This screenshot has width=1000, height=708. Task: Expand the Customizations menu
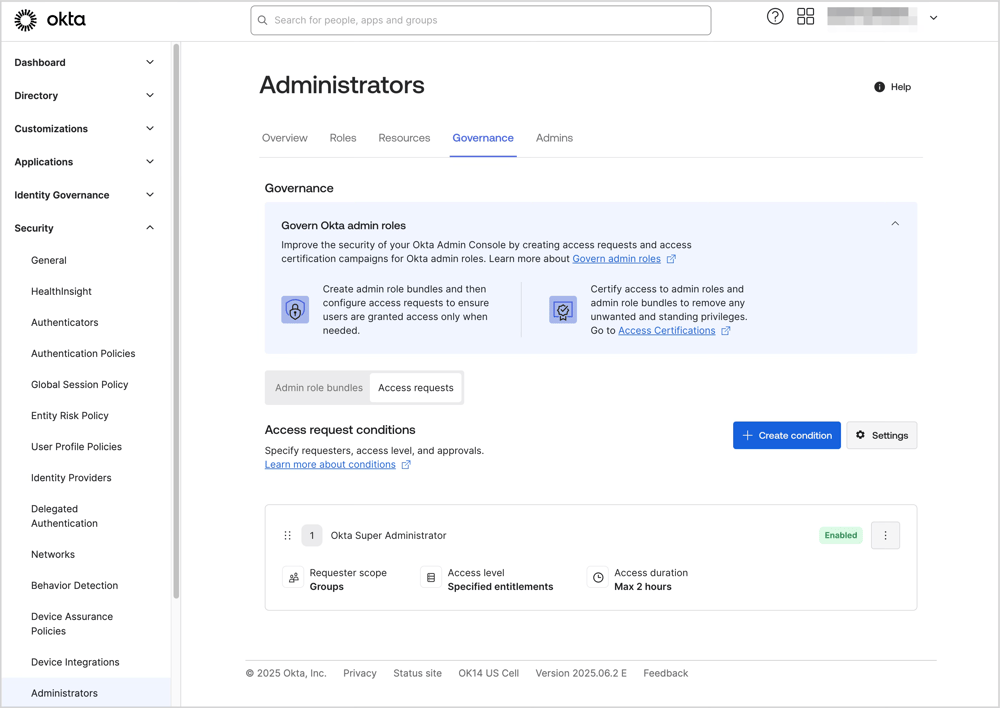tap(150, 129)
